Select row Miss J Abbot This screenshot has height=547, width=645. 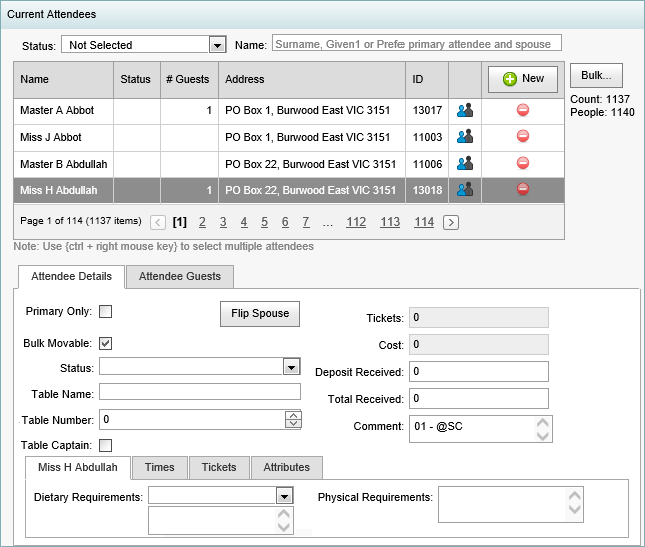(x=289, y=138)
